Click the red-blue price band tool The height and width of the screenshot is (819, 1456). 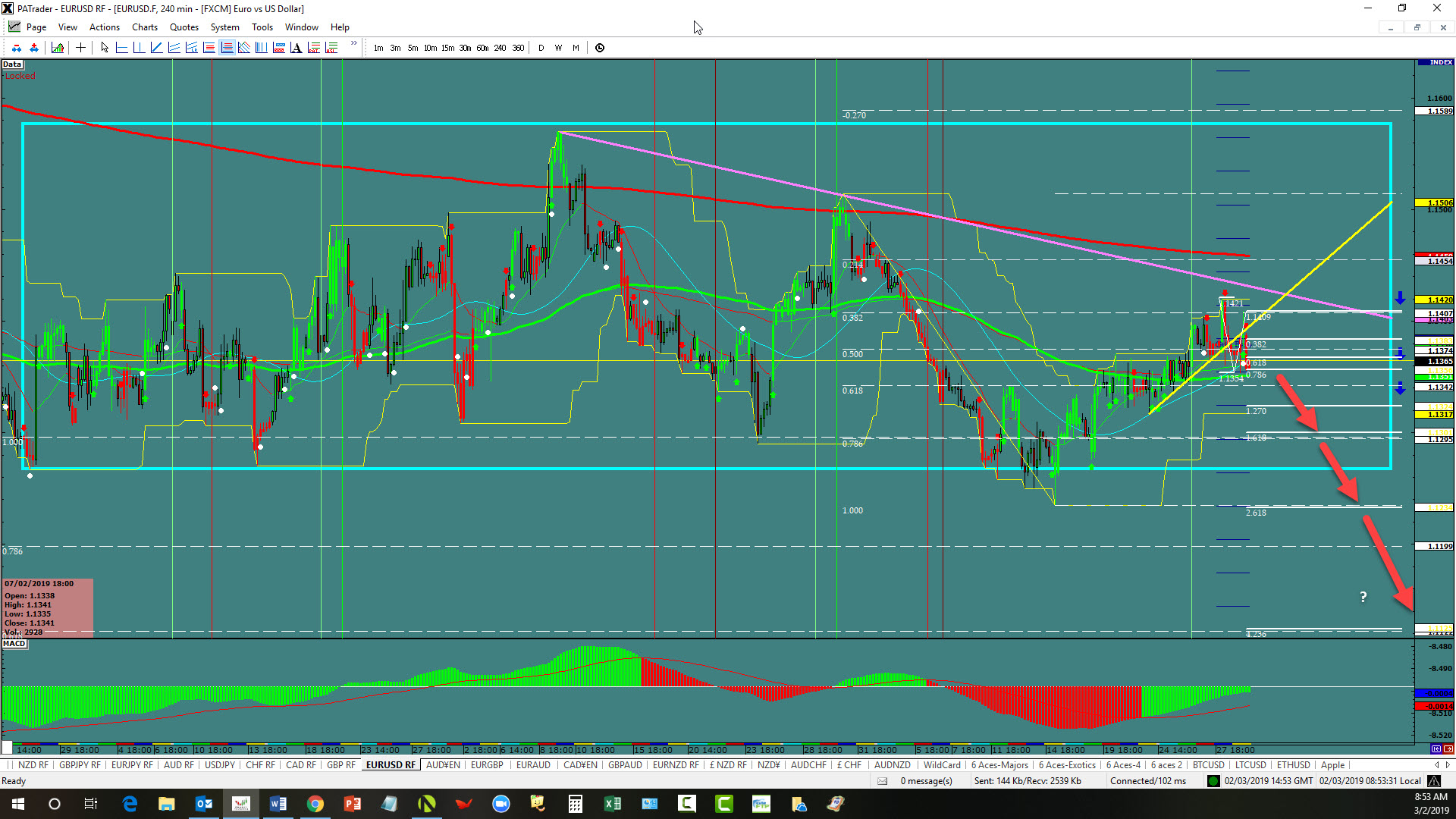pos(279,48)
